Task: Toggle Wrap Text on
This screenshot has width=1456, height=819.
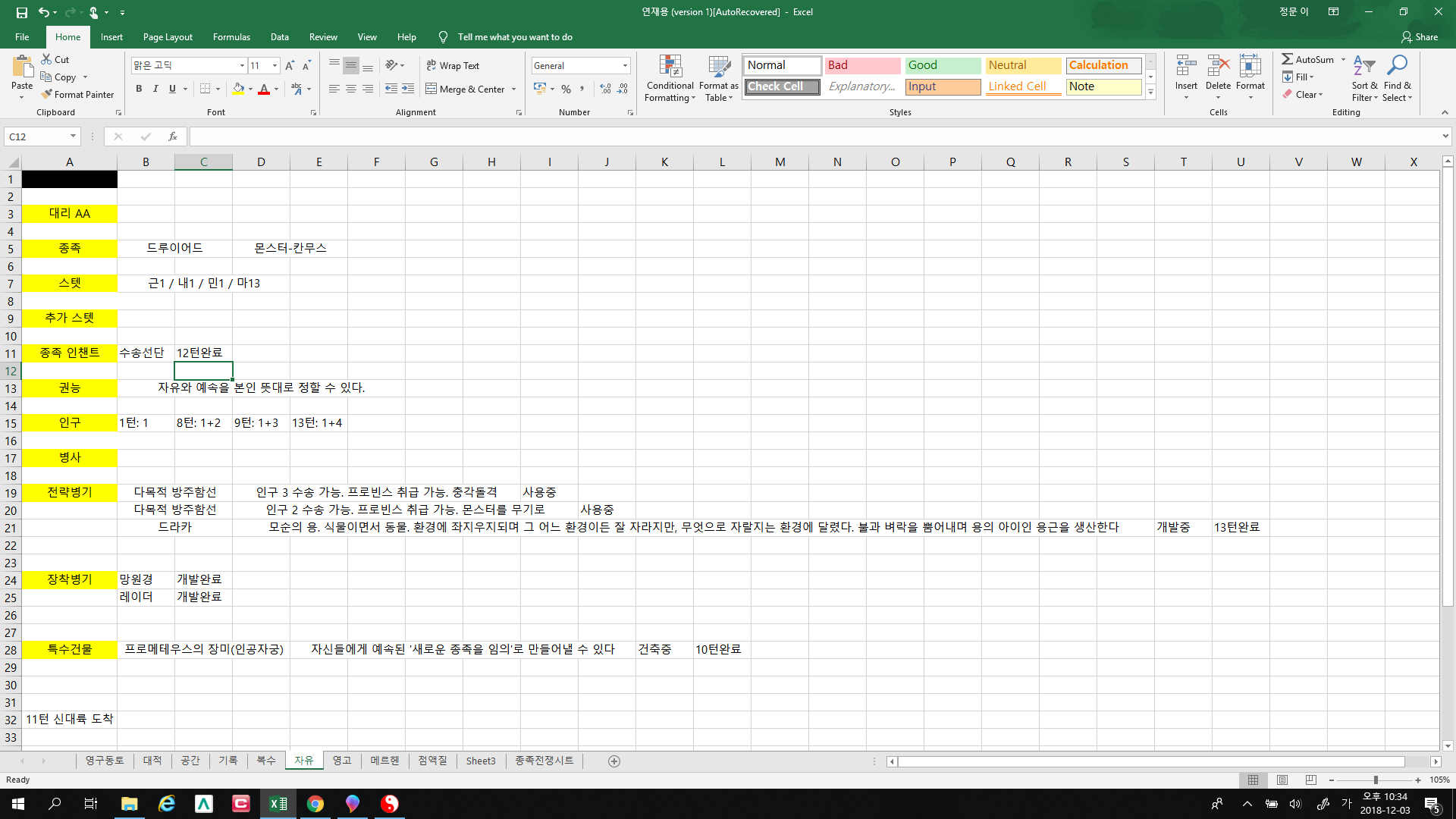Action: pos(453,66)
